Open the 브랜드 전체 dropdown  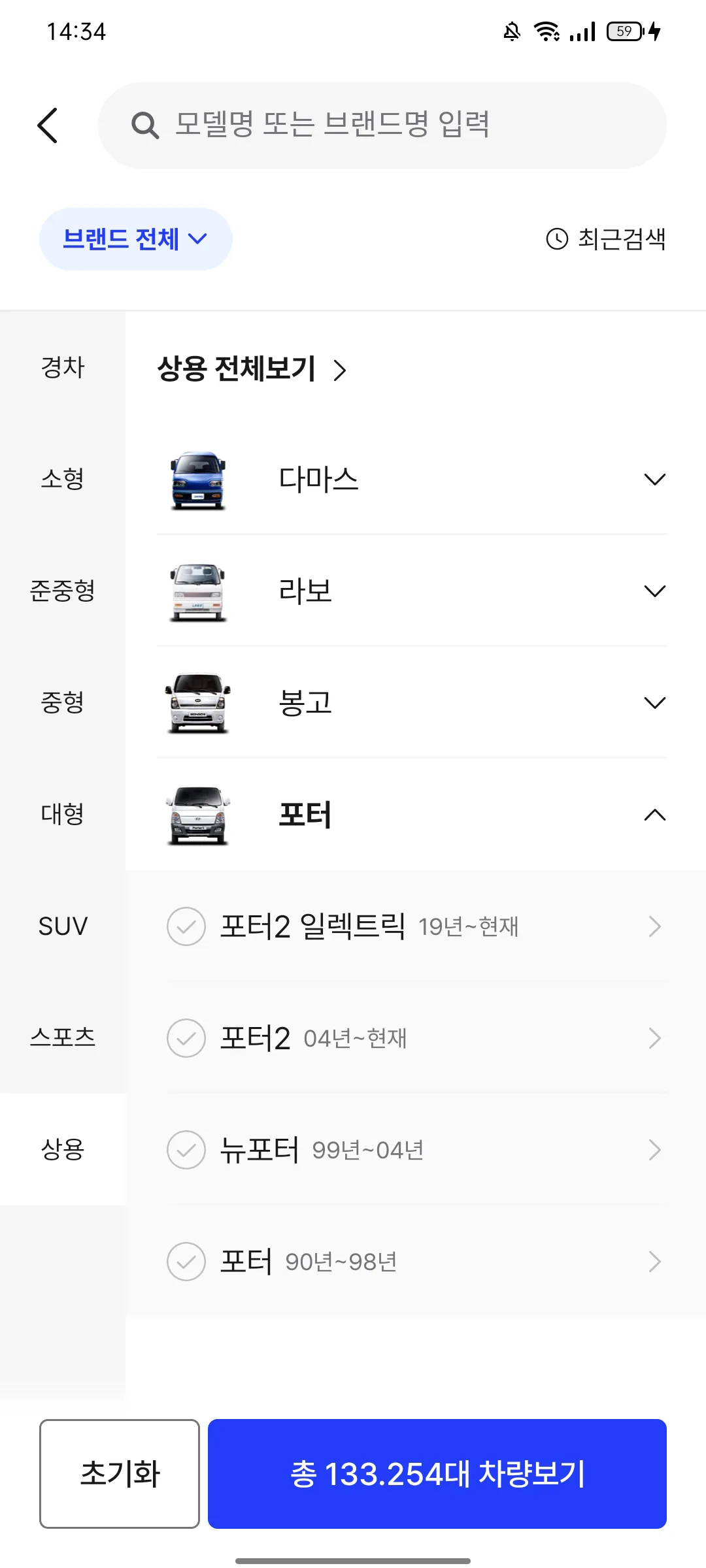(136, 239)
